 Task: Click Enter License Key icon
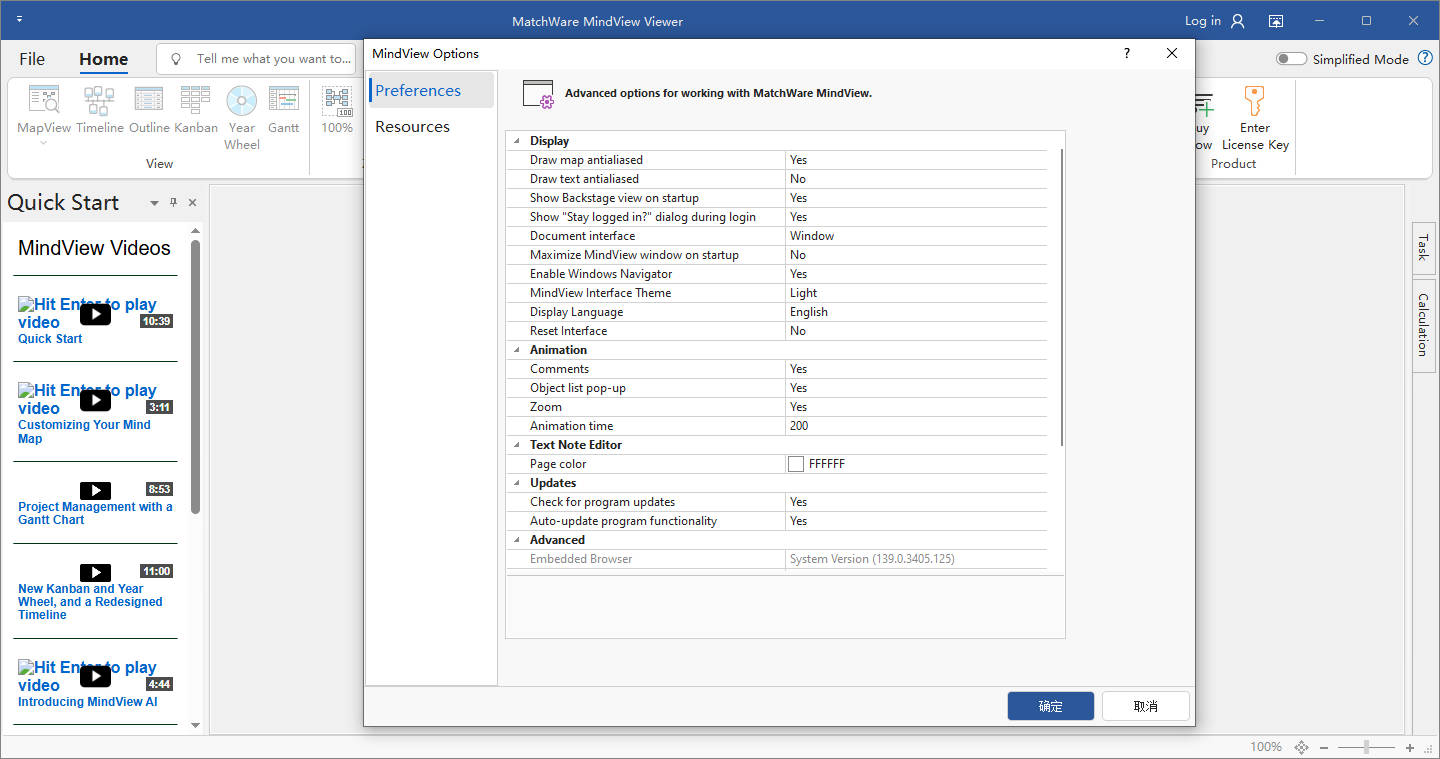tap(1254, 101)
